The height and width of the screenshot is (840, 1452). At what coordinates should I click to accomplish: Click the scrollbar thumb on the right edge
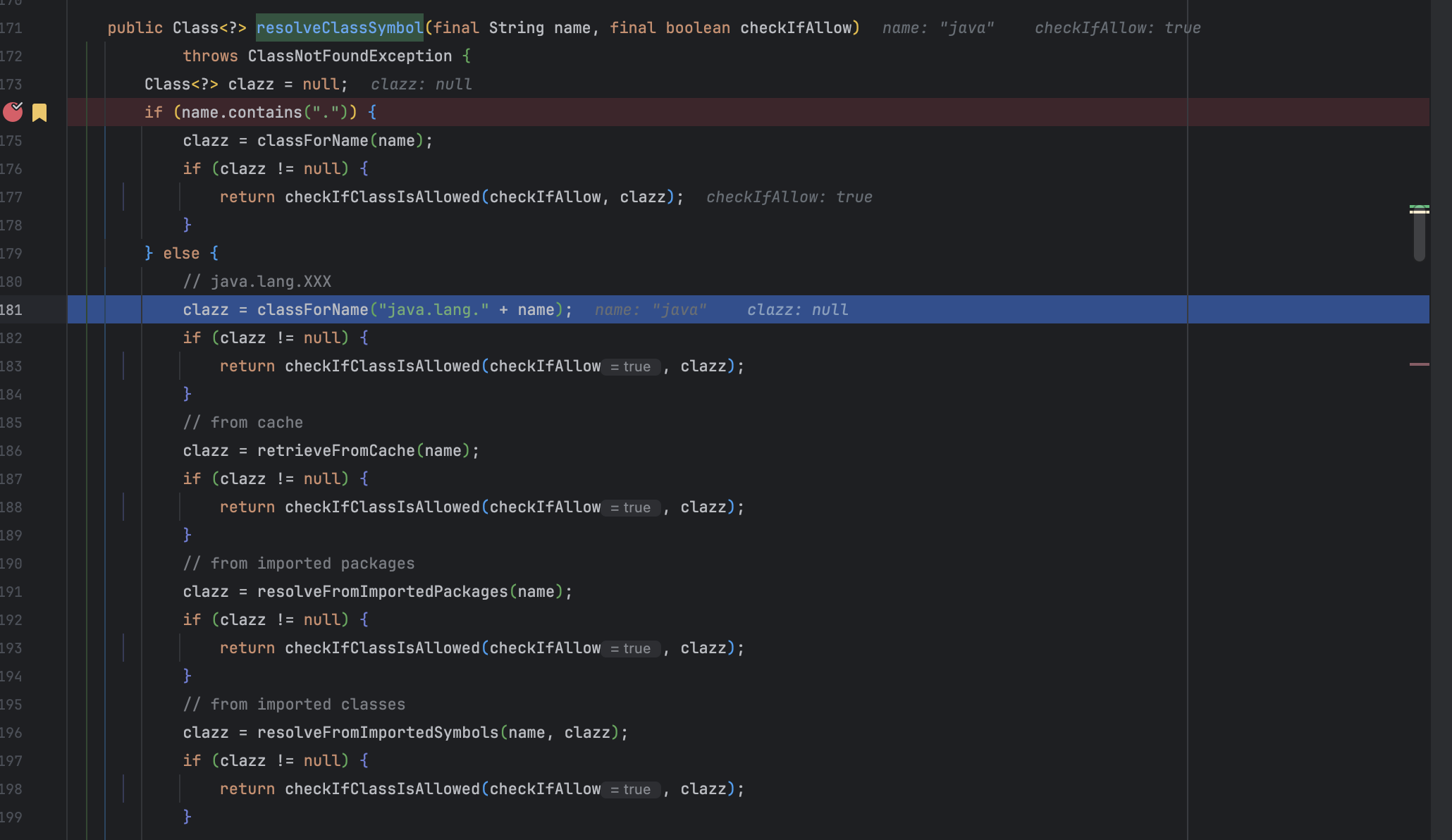click(1419, 237)
